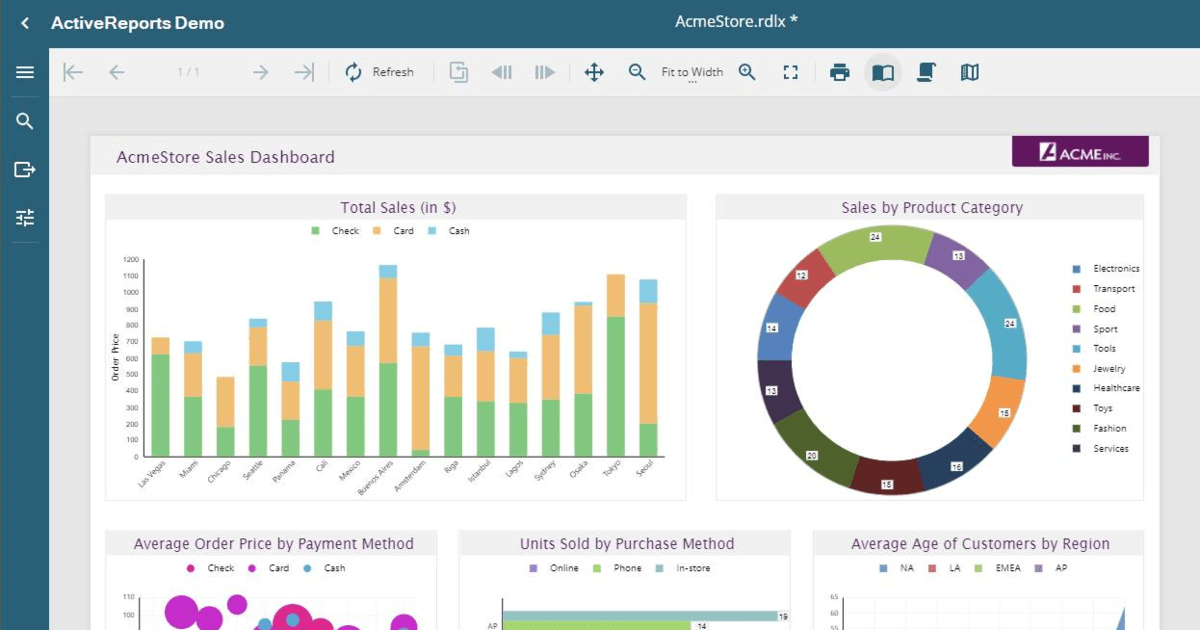Open the Fit to Width zoom dropdown

[x=692, y=72]
